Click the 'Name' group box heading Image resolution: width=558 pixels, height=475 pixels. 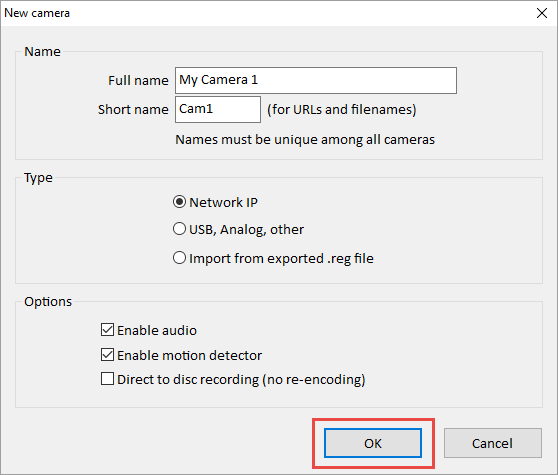point(42,52)
